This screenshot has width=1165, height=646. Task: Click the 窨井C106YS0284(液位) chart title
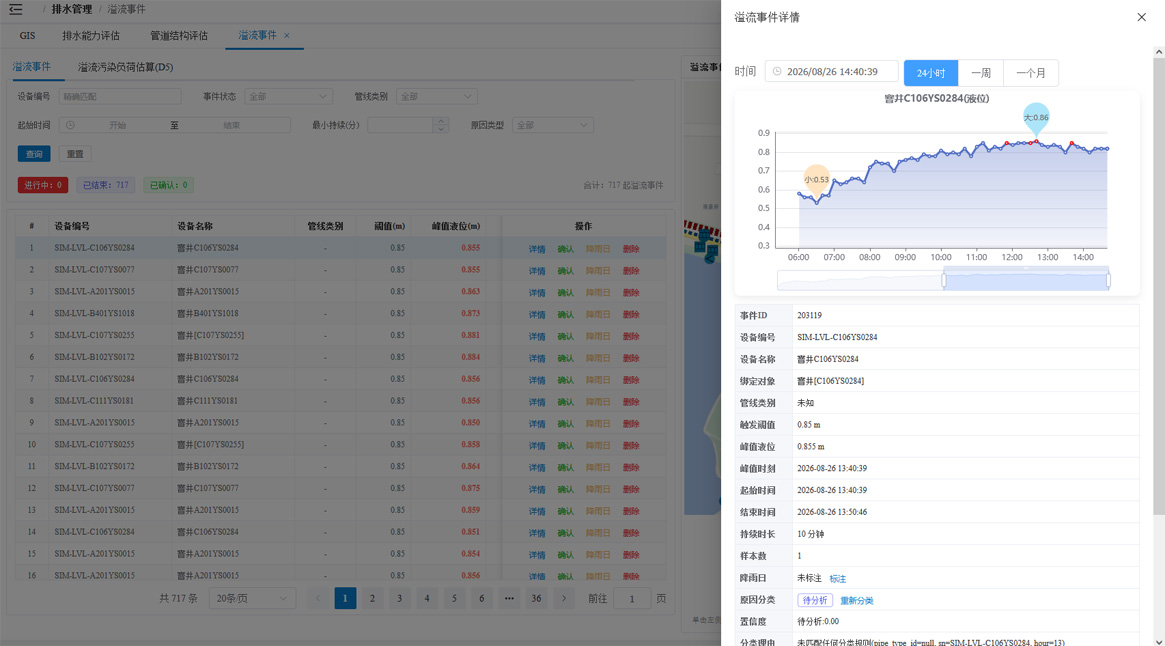click(x=936, y=98)
